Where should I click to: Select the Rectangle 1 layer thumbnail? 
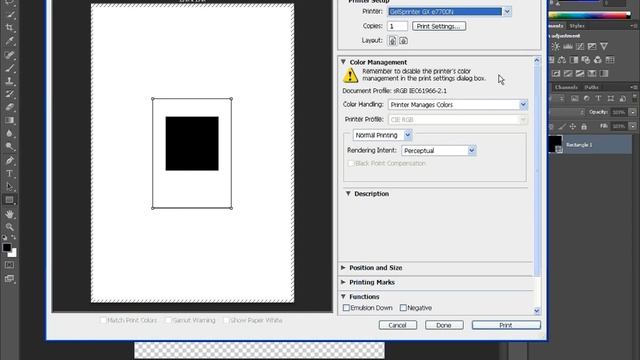click(555, 144)
